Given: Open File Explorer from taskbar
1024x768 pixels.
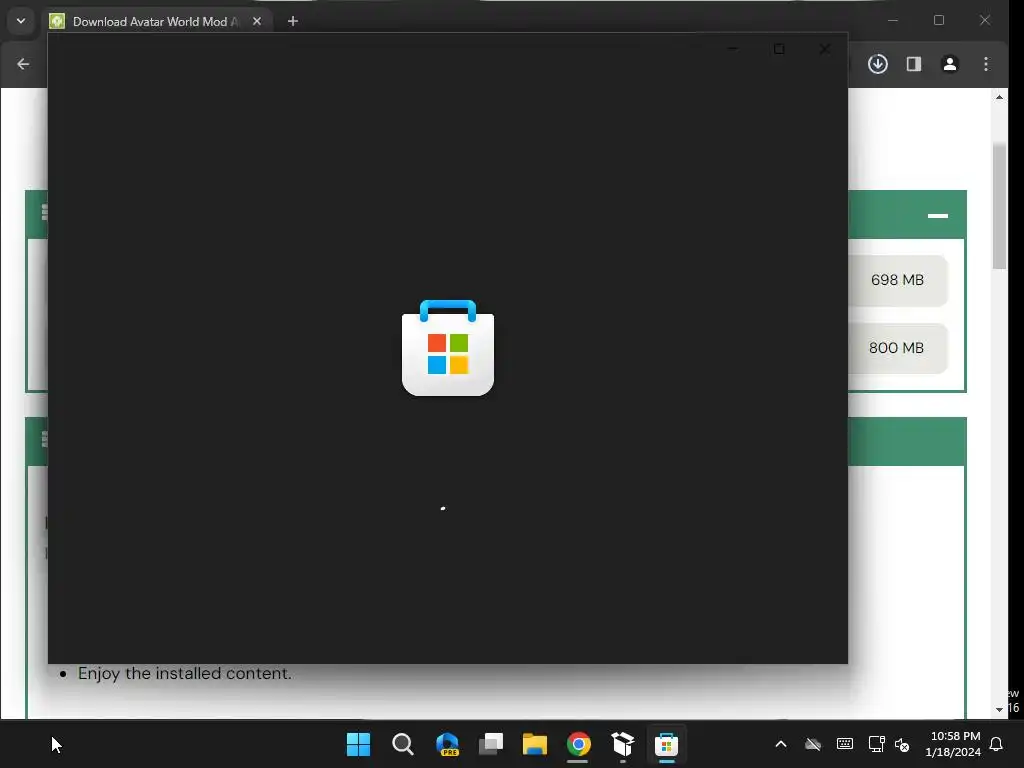Looking at the screenshot, I should click(535, 744).
